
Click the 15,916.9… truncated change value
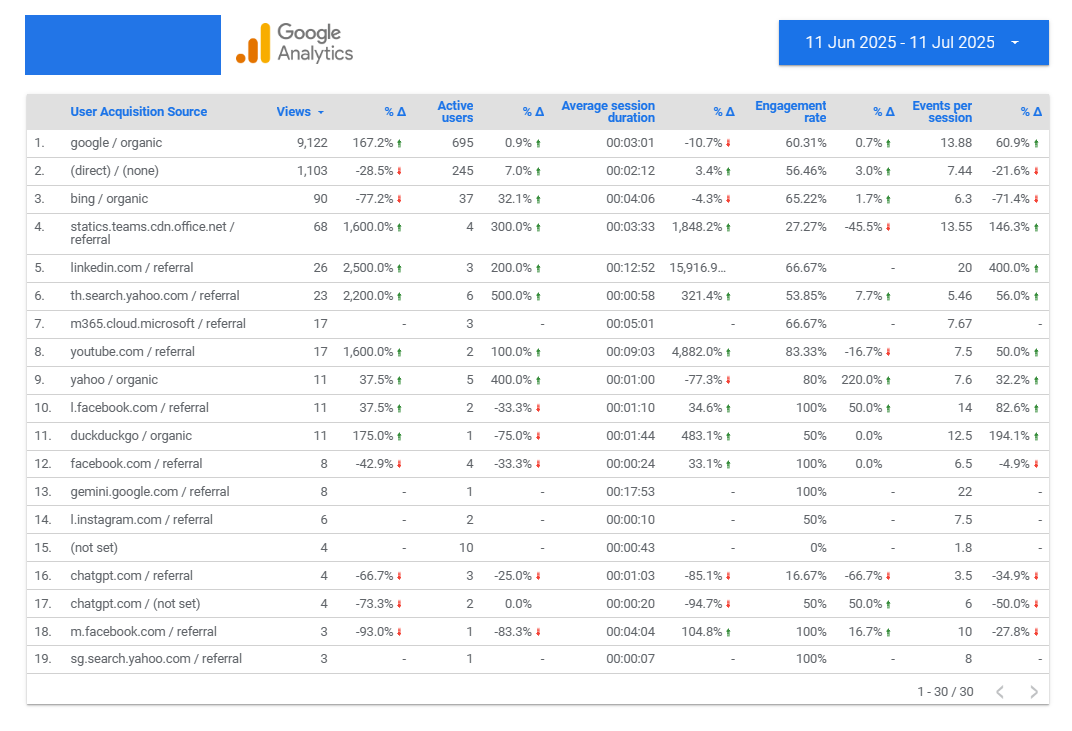click(x=697, y=268)
